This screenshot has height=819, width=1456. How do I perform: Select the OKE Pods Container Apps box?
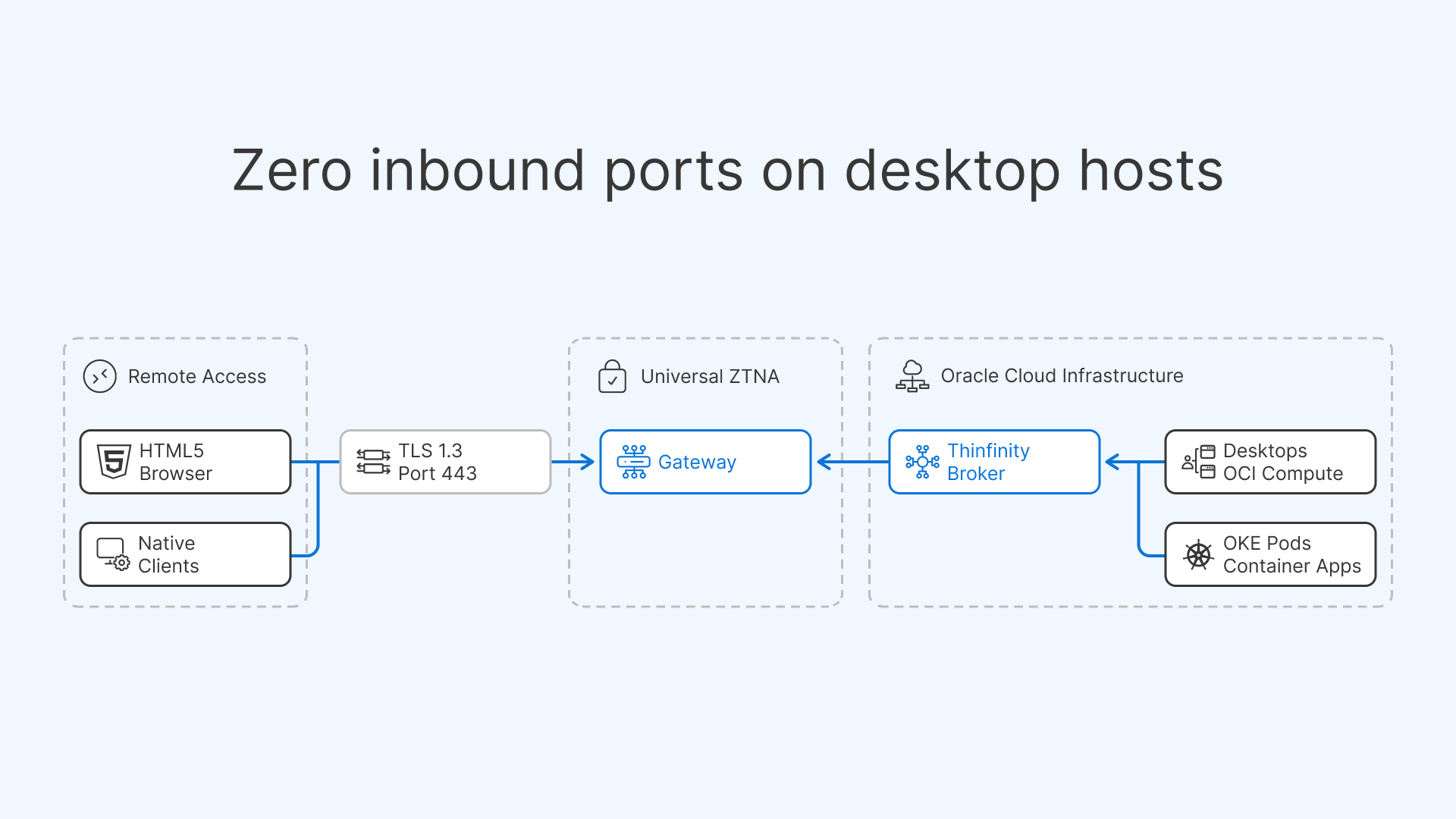point(1271,554)
